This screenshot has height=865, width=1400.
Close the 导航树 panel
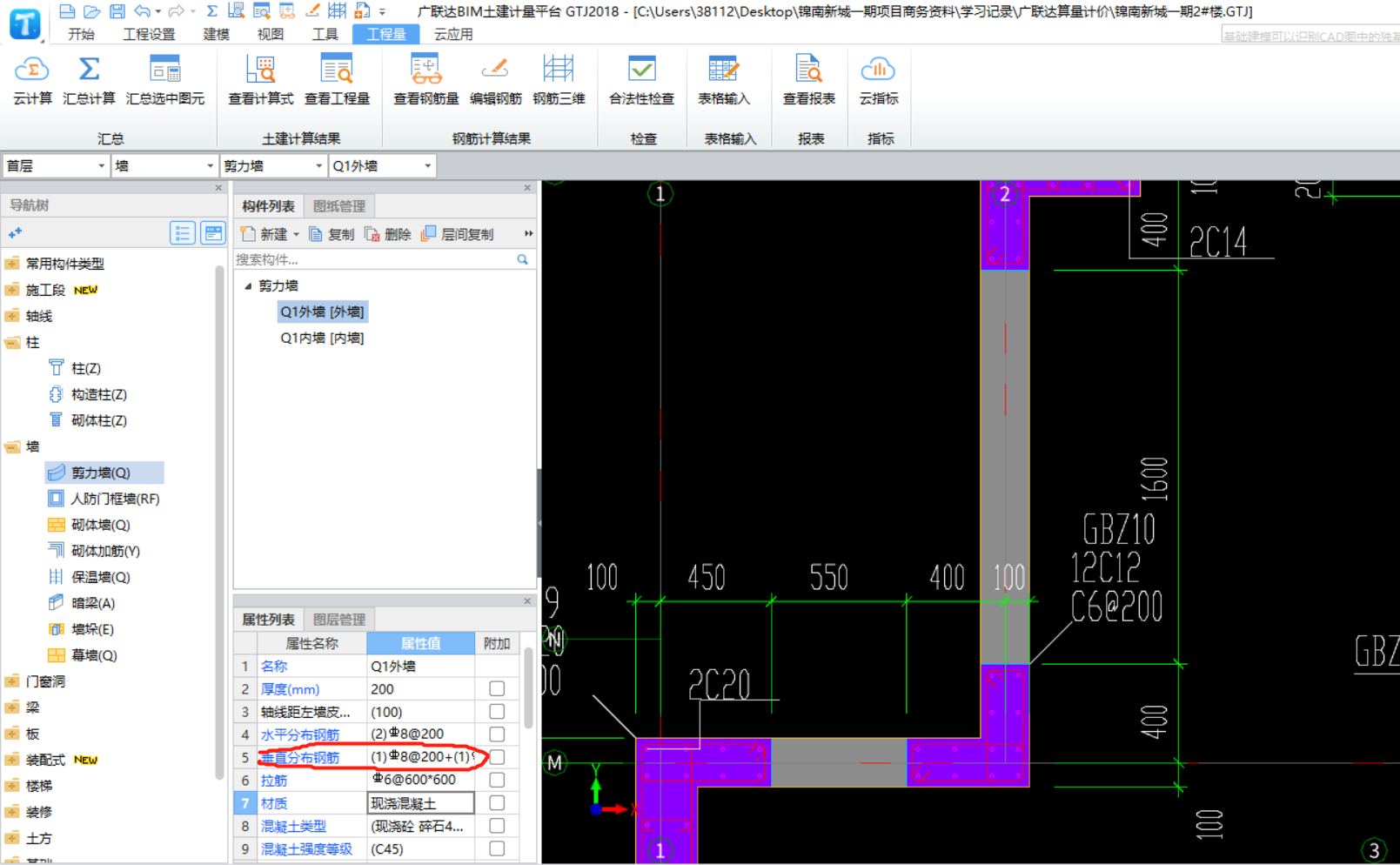(x=218, y=188)
